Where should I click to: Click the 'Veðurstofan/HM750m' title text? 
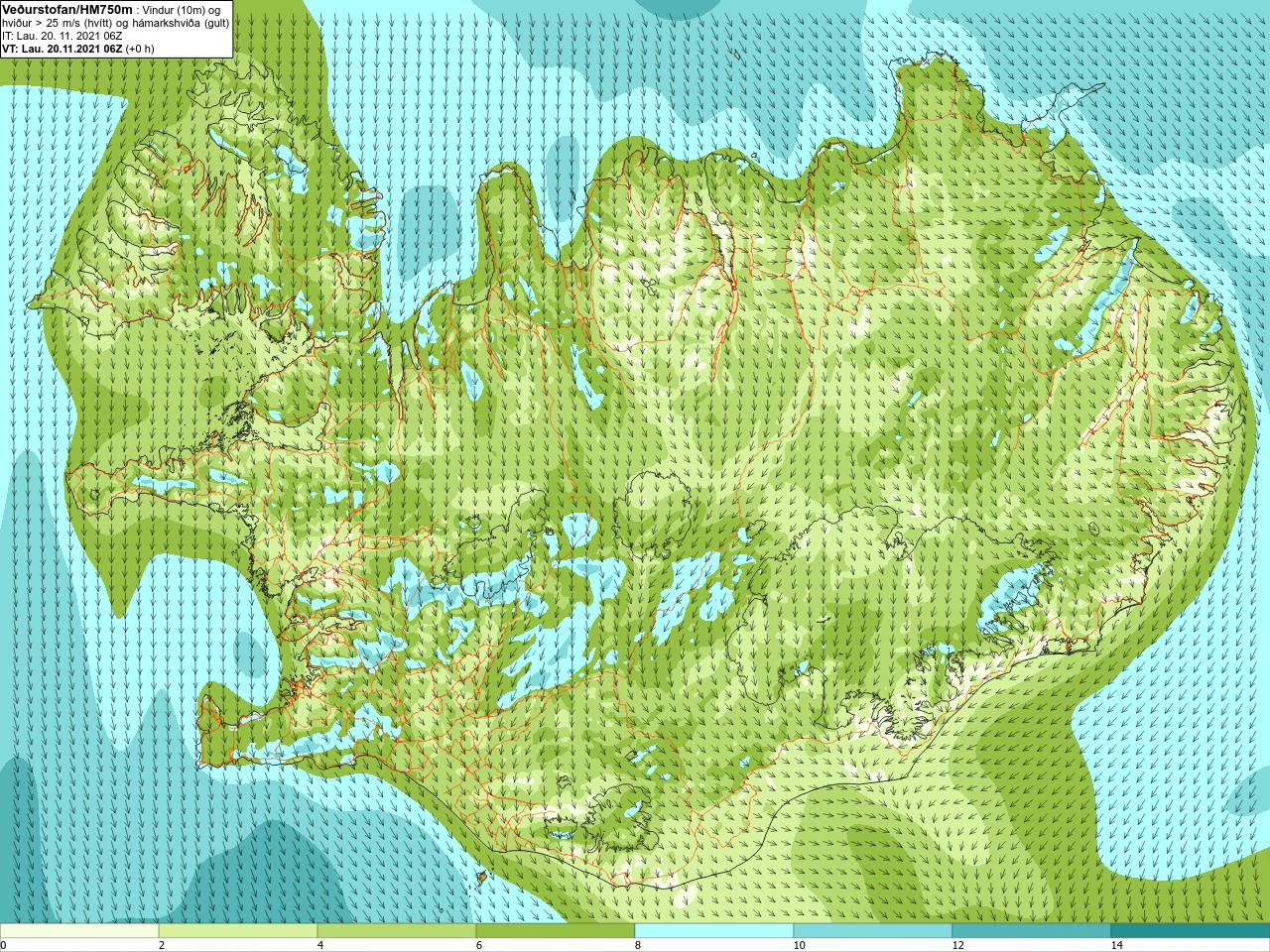[67, 9]
